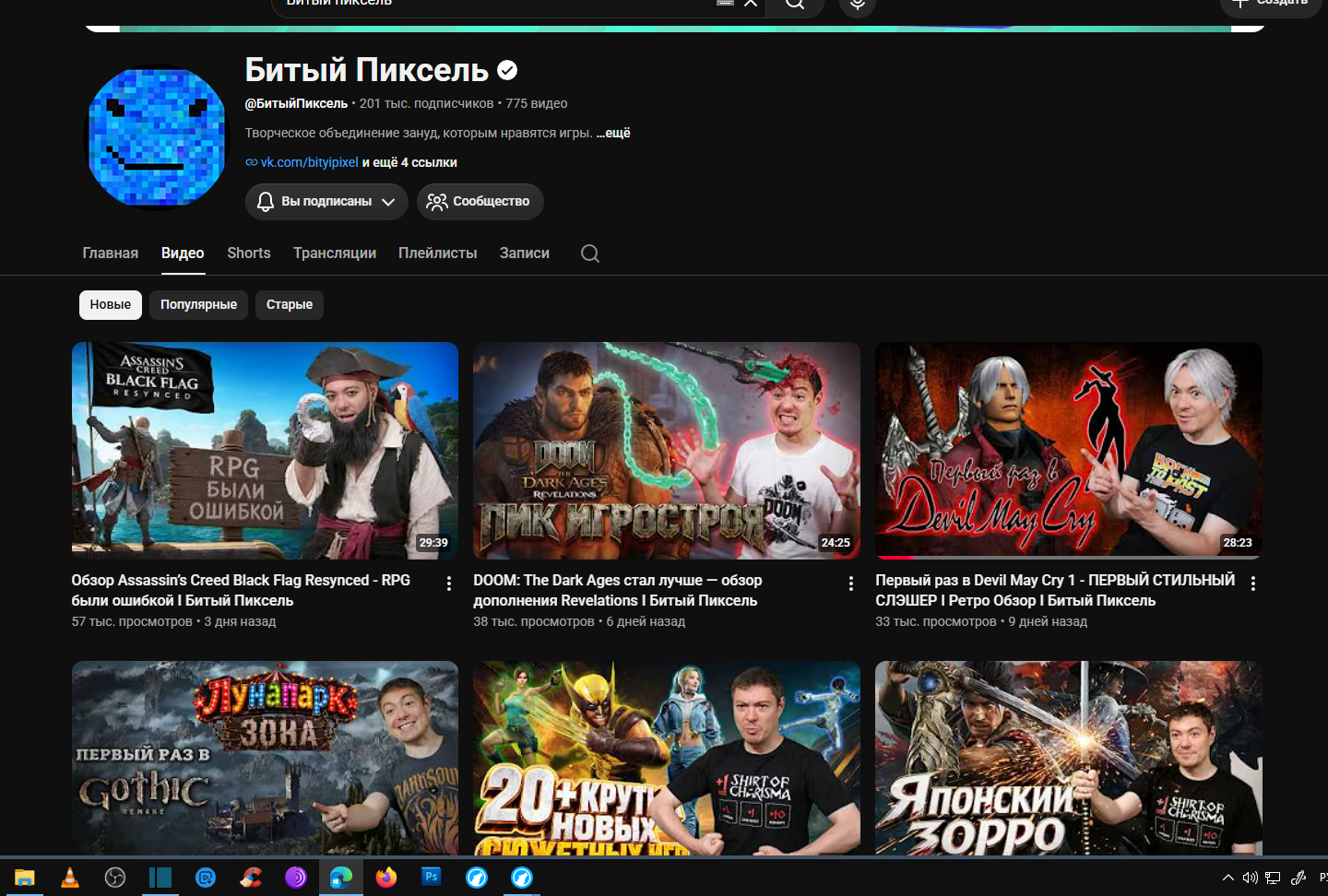Image resolution: width=1328 pixels, height=896 pixels.
Task: Open the Битый Пиксель channel avatar
Action: (157, 138)
